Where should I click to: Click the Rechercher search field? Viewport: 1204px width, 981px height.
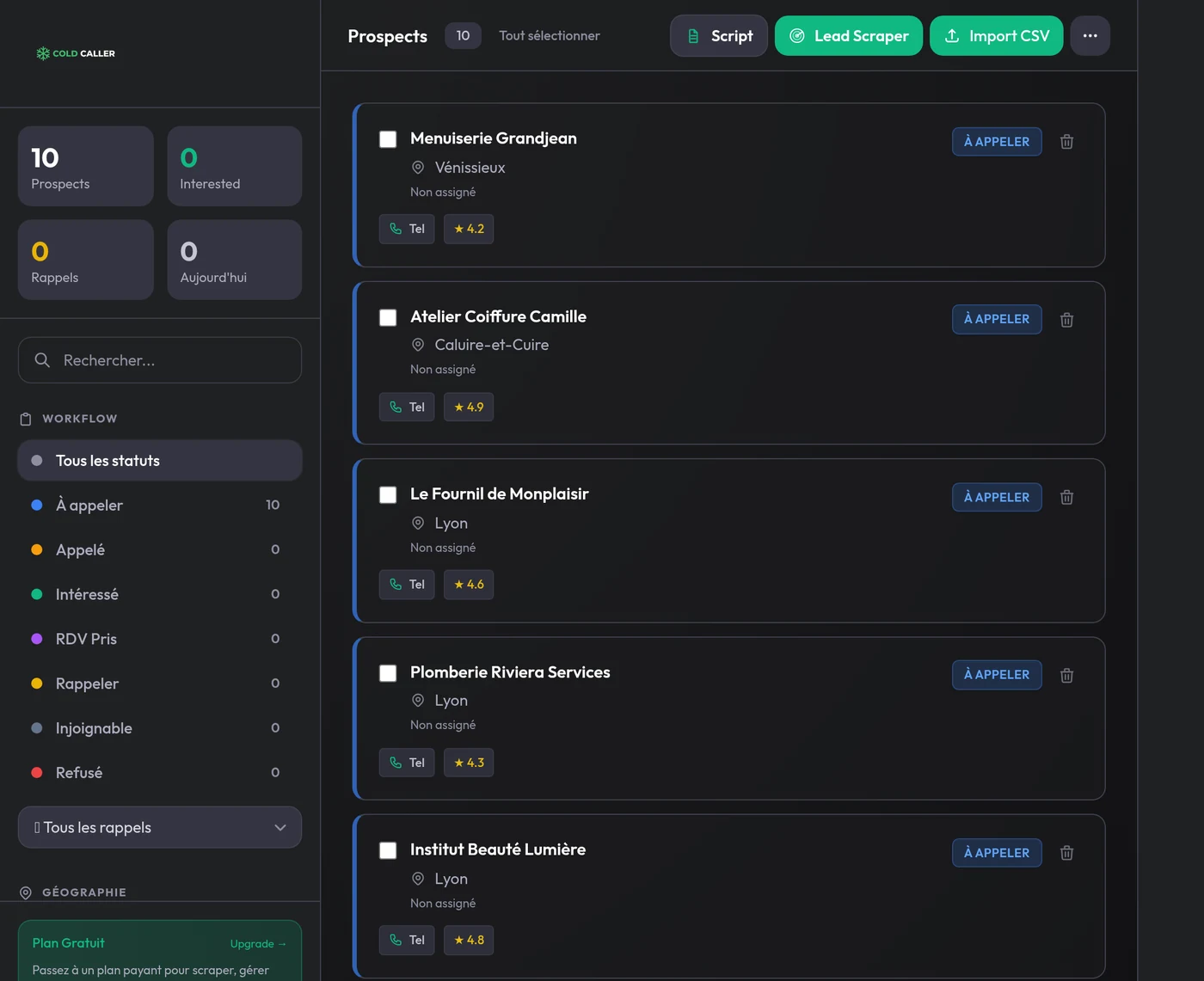tap(160, 360)
